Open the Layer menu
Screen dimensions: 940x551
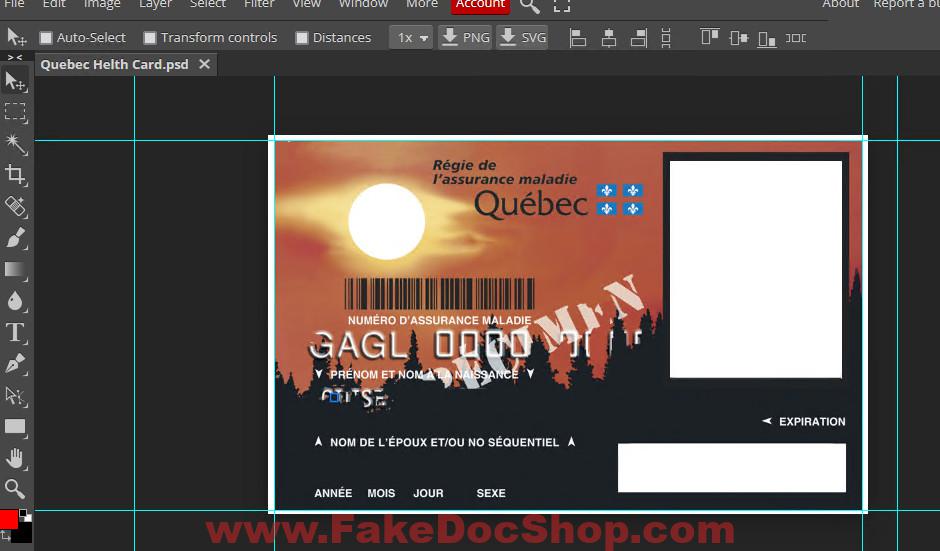tap(155, 4)
